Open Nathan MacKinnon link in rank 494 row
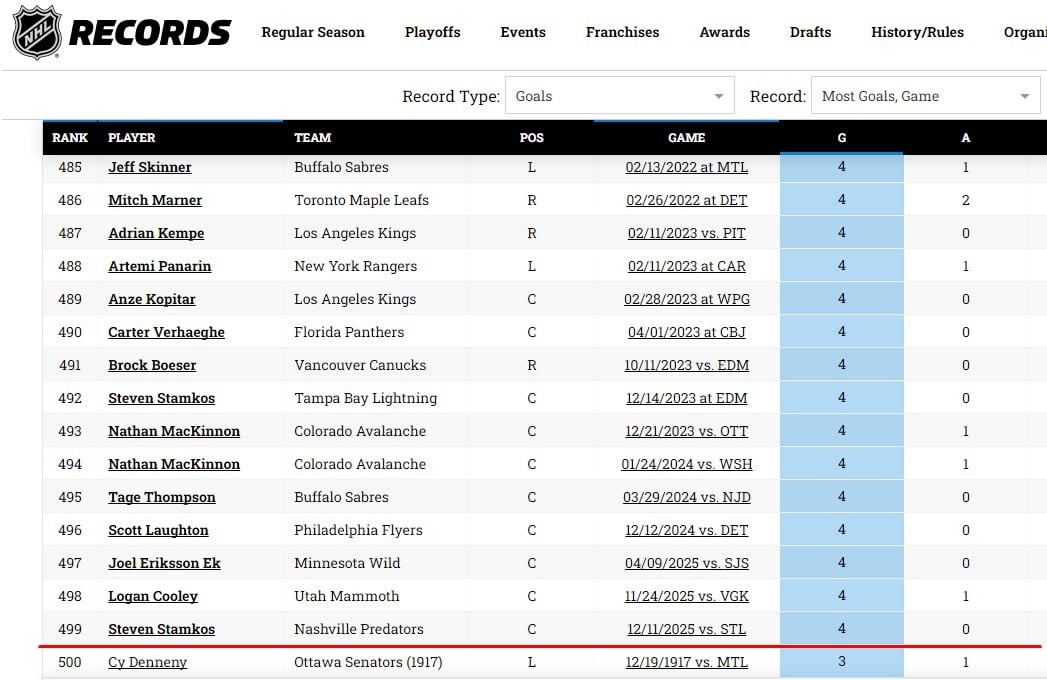This screenshot has width=1047, height=680. coord(174,464)
